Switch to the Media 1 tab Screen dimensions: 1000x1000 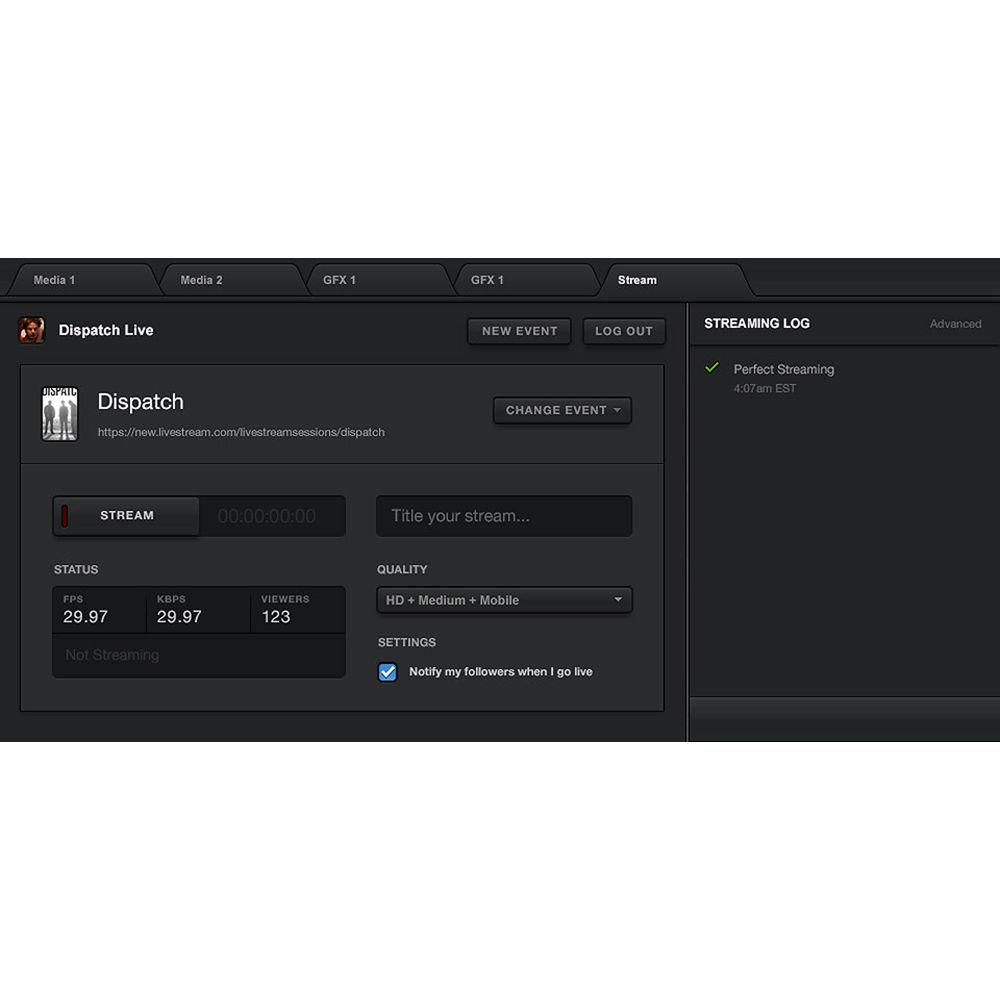54,280
